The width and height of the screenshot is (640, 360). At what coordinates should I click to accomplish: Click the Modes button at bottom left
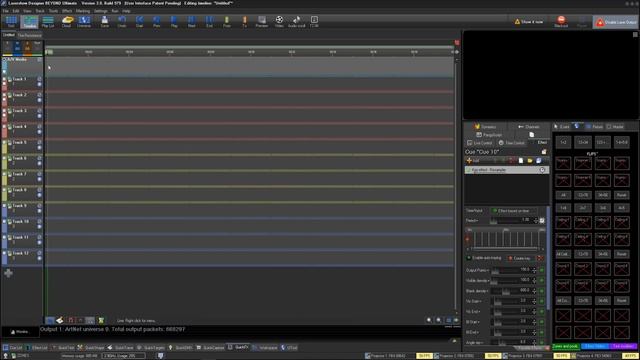click(x=20, y=332)
